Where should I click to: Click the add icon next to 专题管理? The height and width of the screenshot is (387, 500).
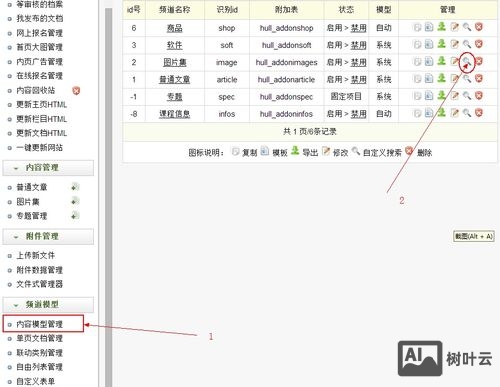coord(75,216)
